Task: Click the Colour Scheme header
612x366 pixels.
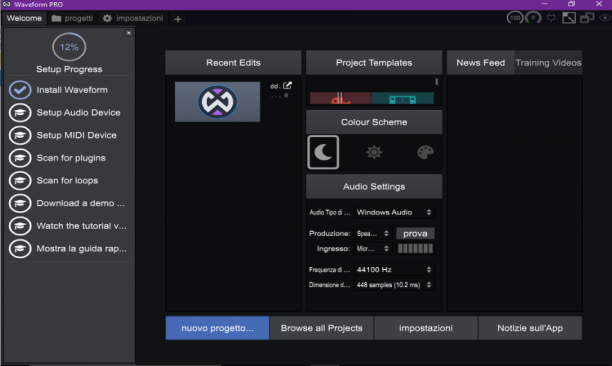Action: tap(374, 122)
